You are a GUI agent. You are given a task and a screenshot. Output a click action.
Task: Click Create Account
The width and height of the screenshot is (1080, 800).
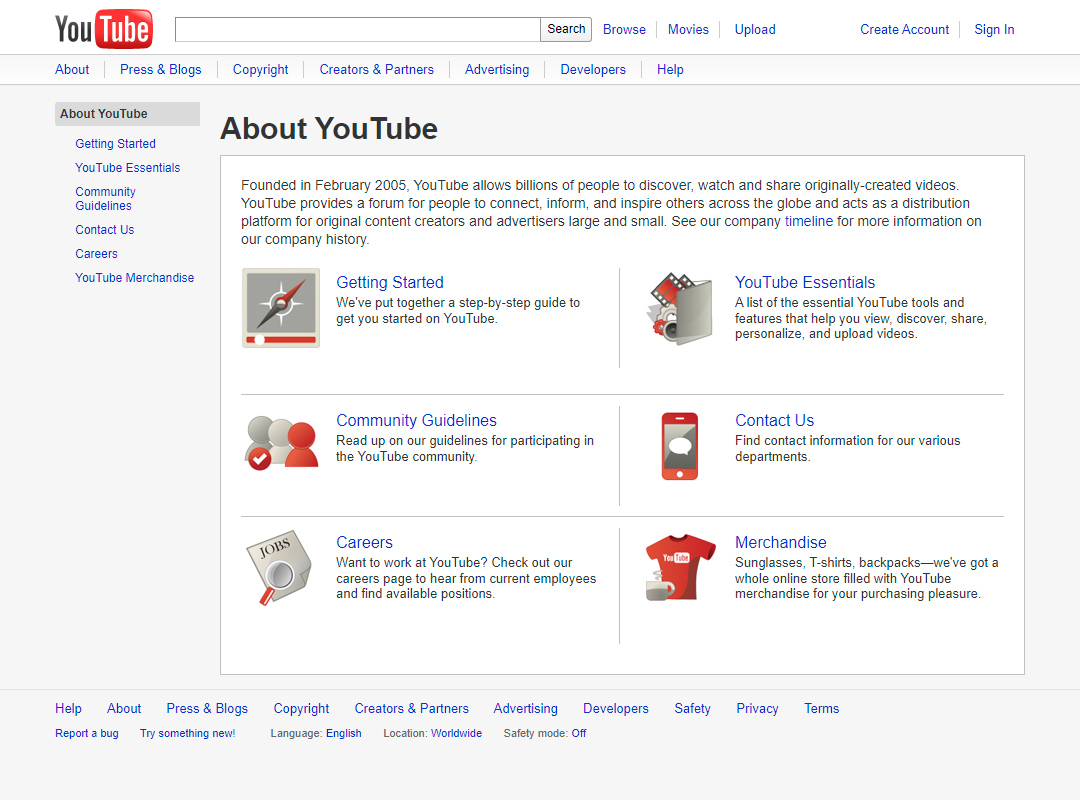(904, 30)
